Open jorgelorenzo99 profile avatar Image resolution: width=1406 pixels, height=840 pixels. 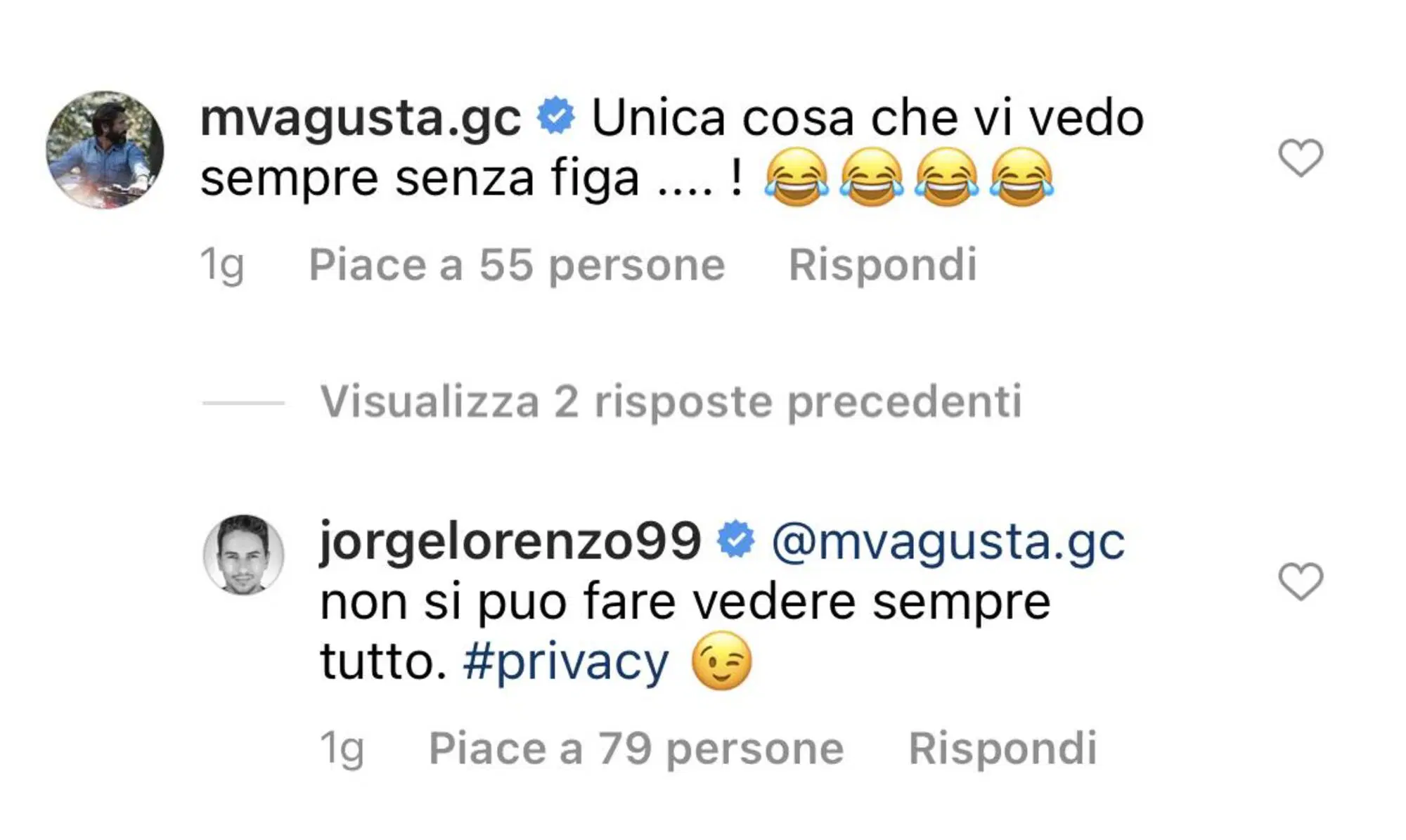(244, 555)
